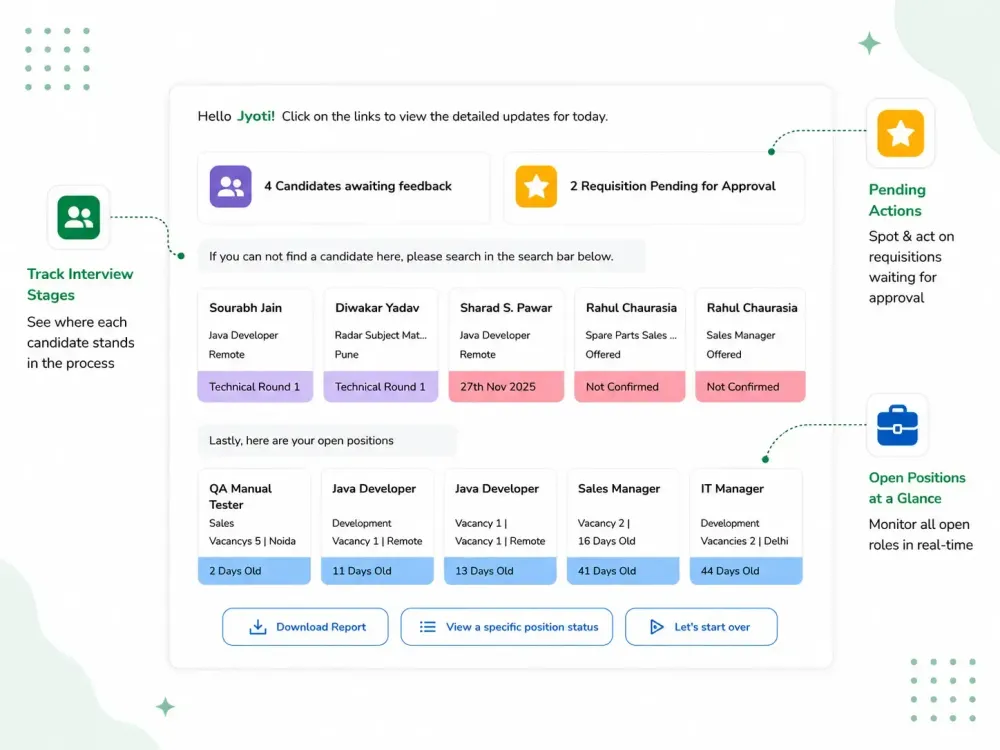Click Vacancies 2 | Delhi text
The image size is (1000, 750).
(744, 541)
